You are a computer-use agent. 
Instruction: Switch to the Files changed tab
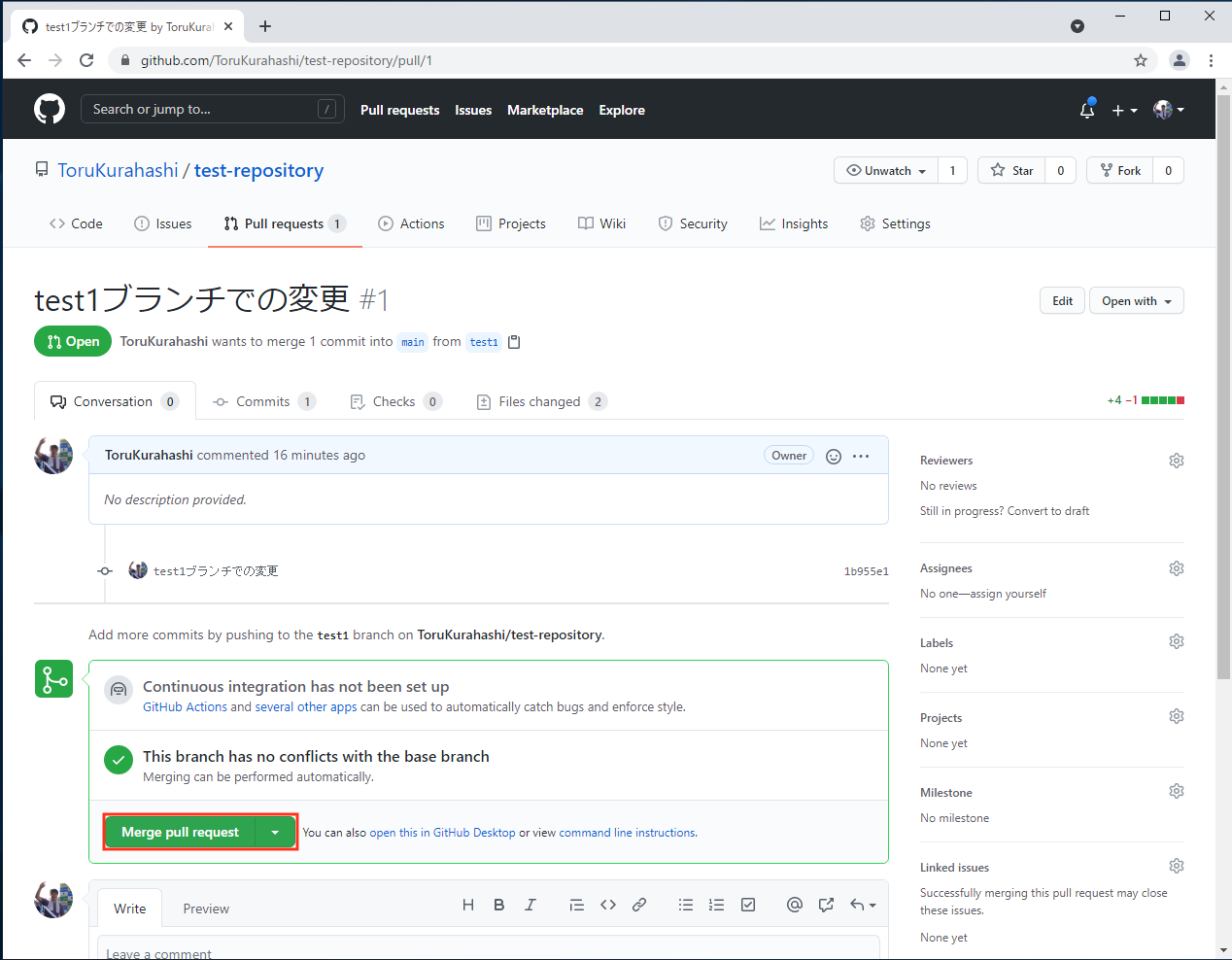click(540, 401)
